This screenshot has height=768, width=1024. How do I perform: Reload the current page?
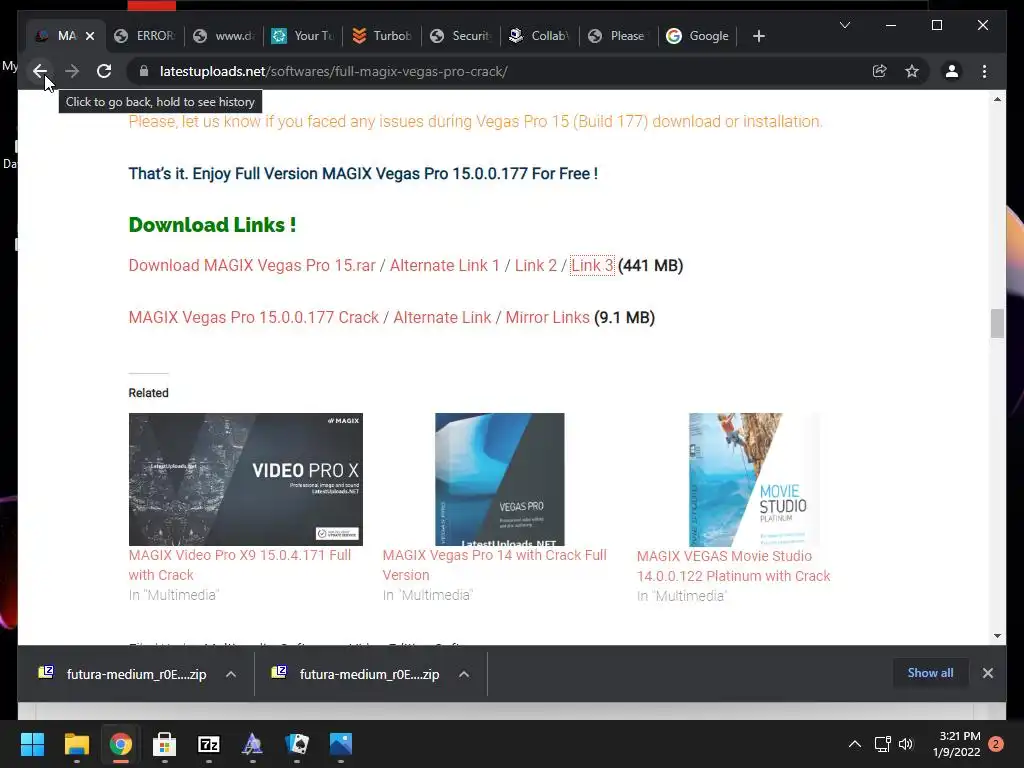tap(104, 71)
